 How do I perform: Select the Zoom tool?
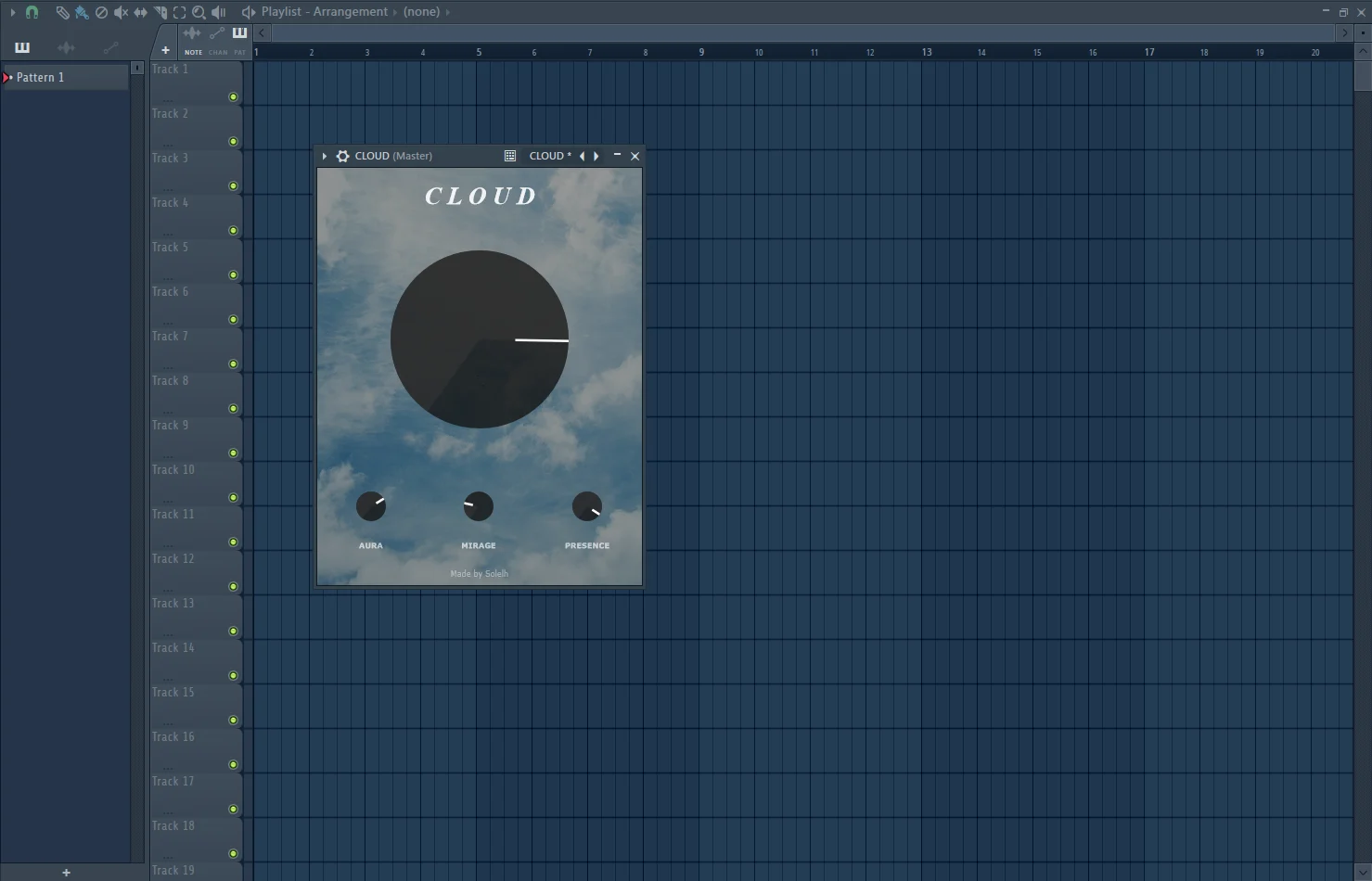(x=199, y=12)
